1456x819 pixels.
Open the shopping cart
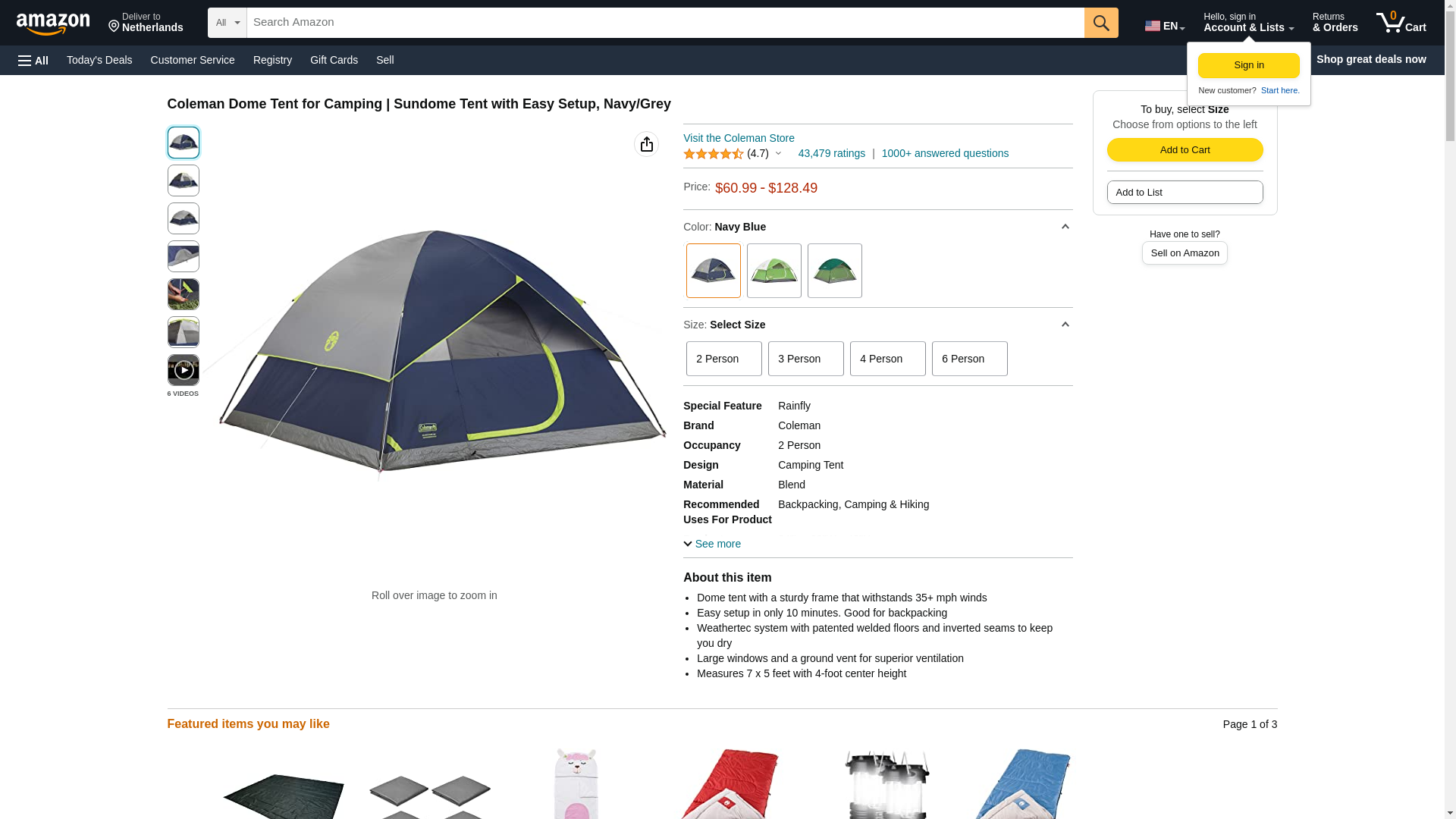tap(1401, 23)
